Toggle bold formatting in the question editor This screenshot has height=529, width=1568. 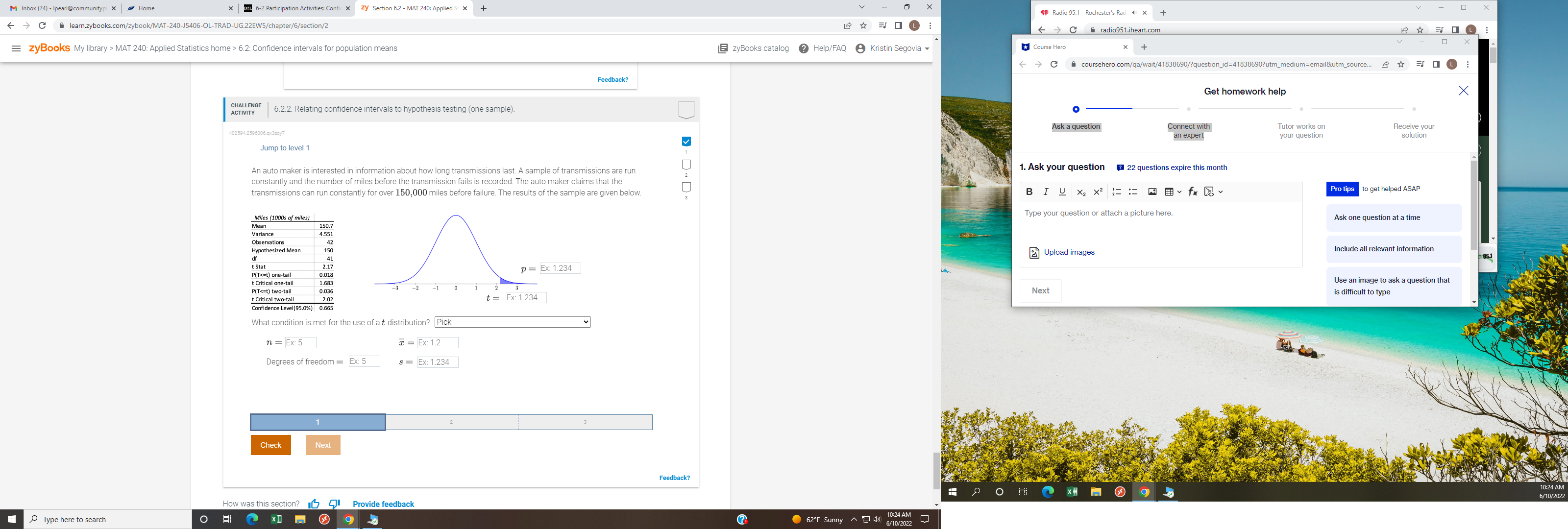1029,191
